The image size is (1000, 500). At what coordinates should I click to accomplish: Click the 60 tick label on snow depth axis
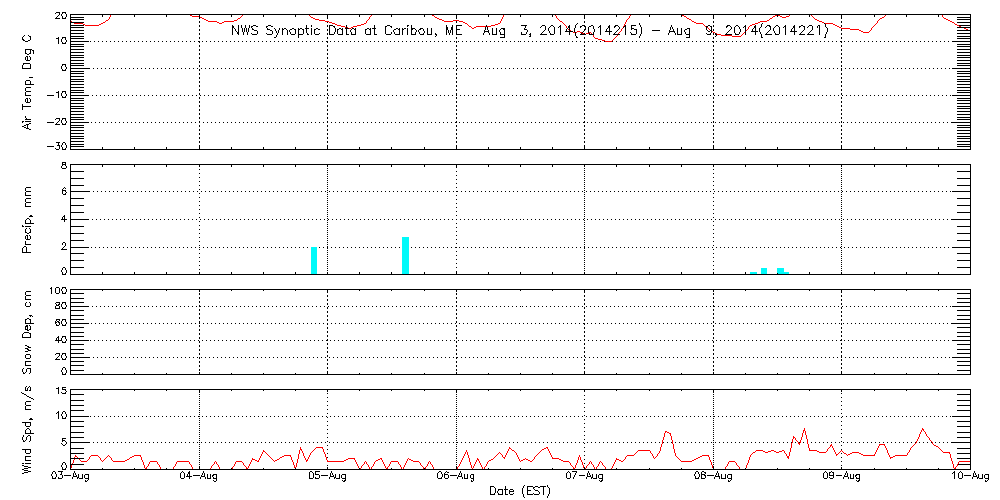pos(59,324)
